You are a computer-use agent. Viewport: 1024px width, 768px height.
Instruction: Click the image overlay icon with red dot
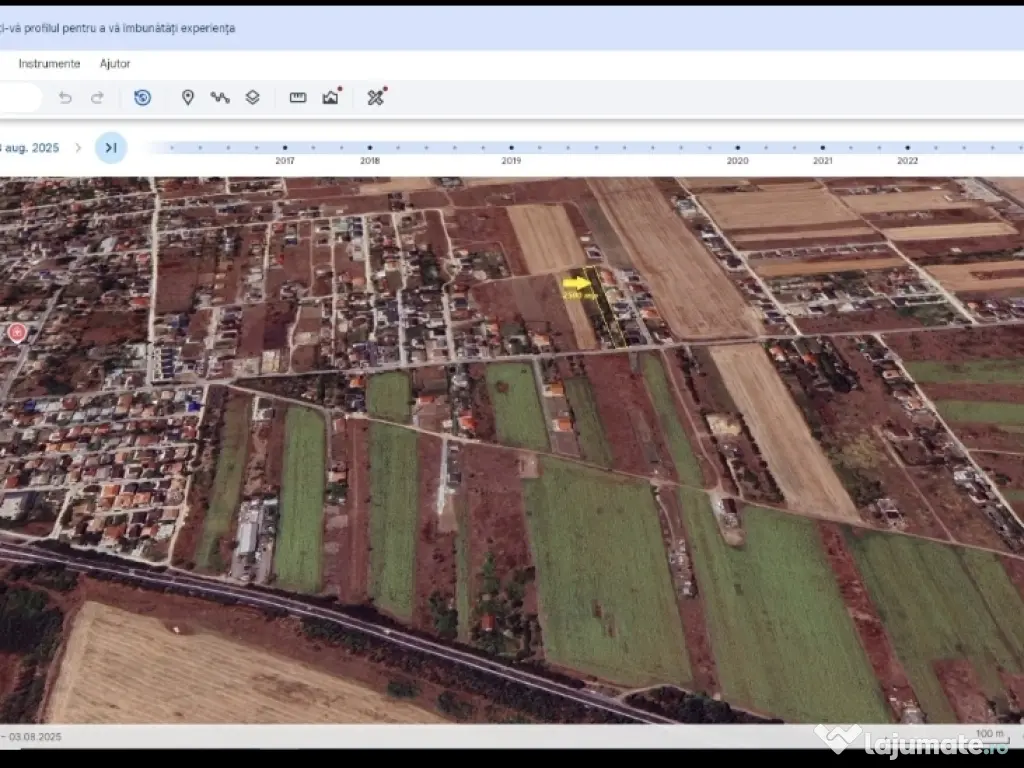point(331,98)
